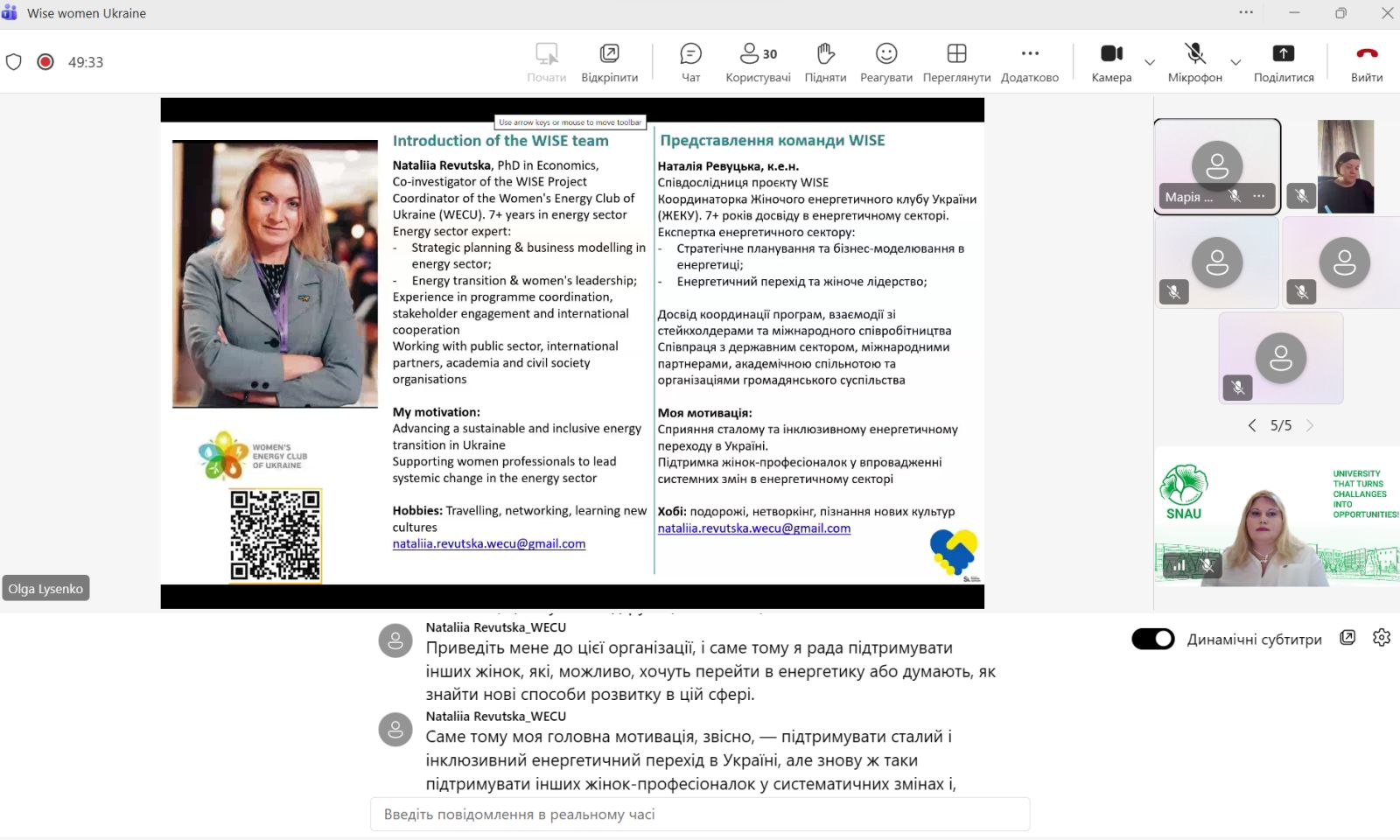
Task: Open the reactions menu
Action: pos(885,63)
